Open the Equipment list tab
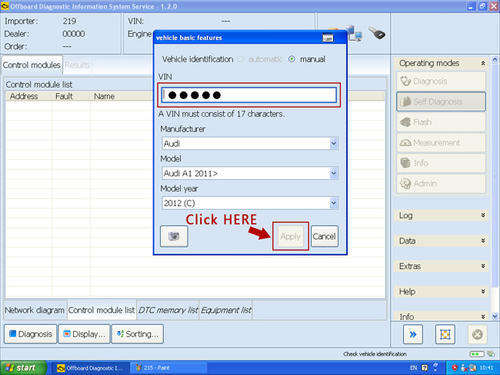500x375 pixels. pyautogui.click(x=226, y=310)
